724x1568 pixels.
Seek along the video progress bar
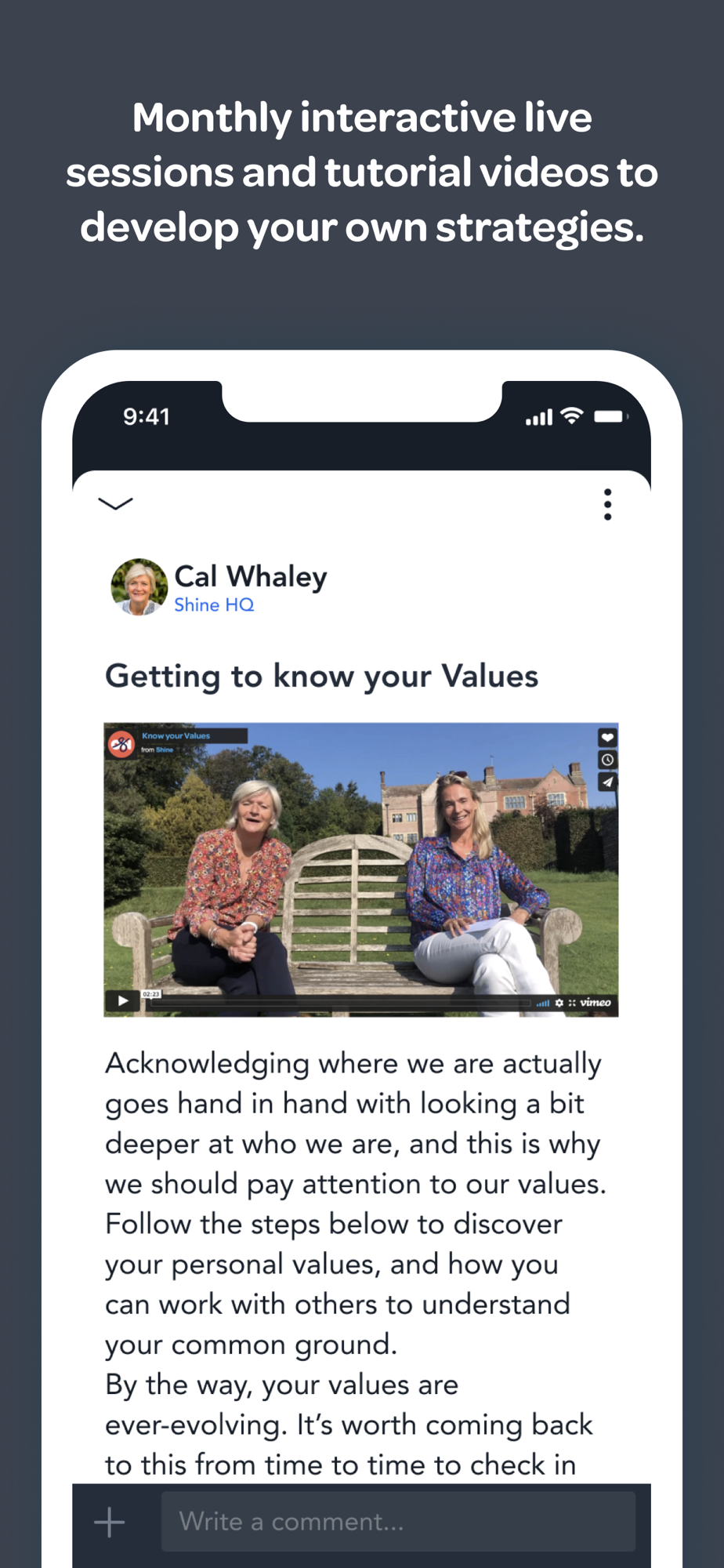click(x=345, y=1003)
